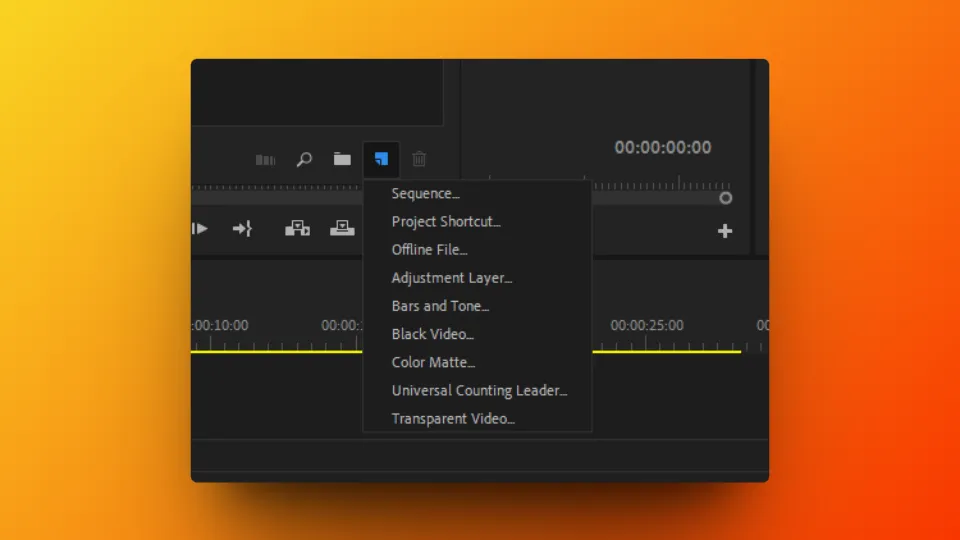
Task: Select Project Shortcut... menu entry
Action: 478,222
